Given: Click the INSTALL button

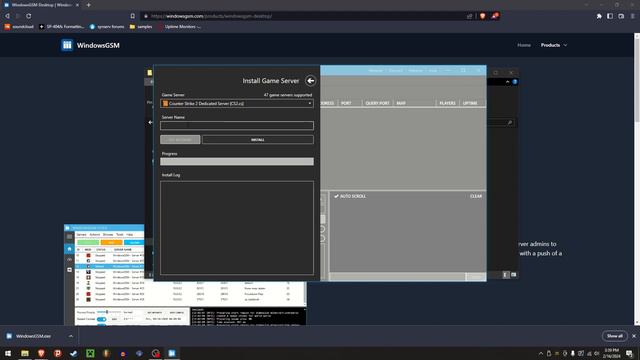Looking at the screenshot, I should [258, 140].
